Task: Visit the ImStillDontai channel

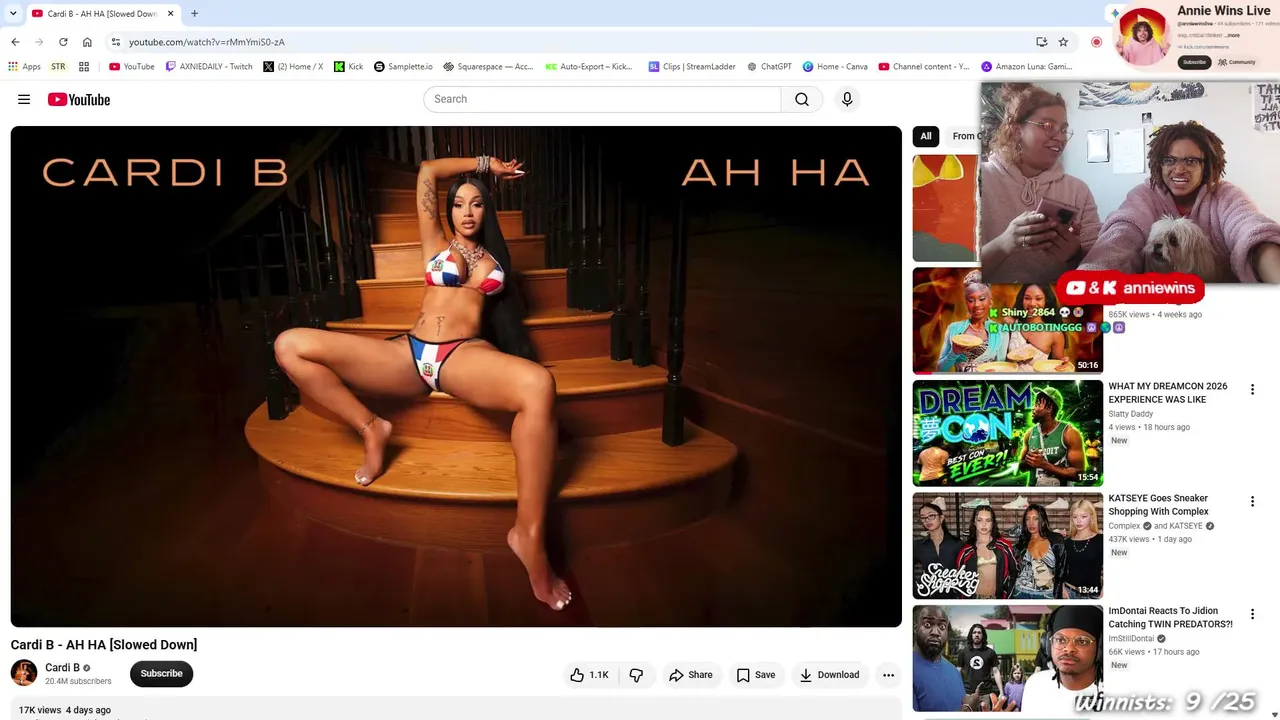Action: pyautogui.click(x=1131, y=639)
